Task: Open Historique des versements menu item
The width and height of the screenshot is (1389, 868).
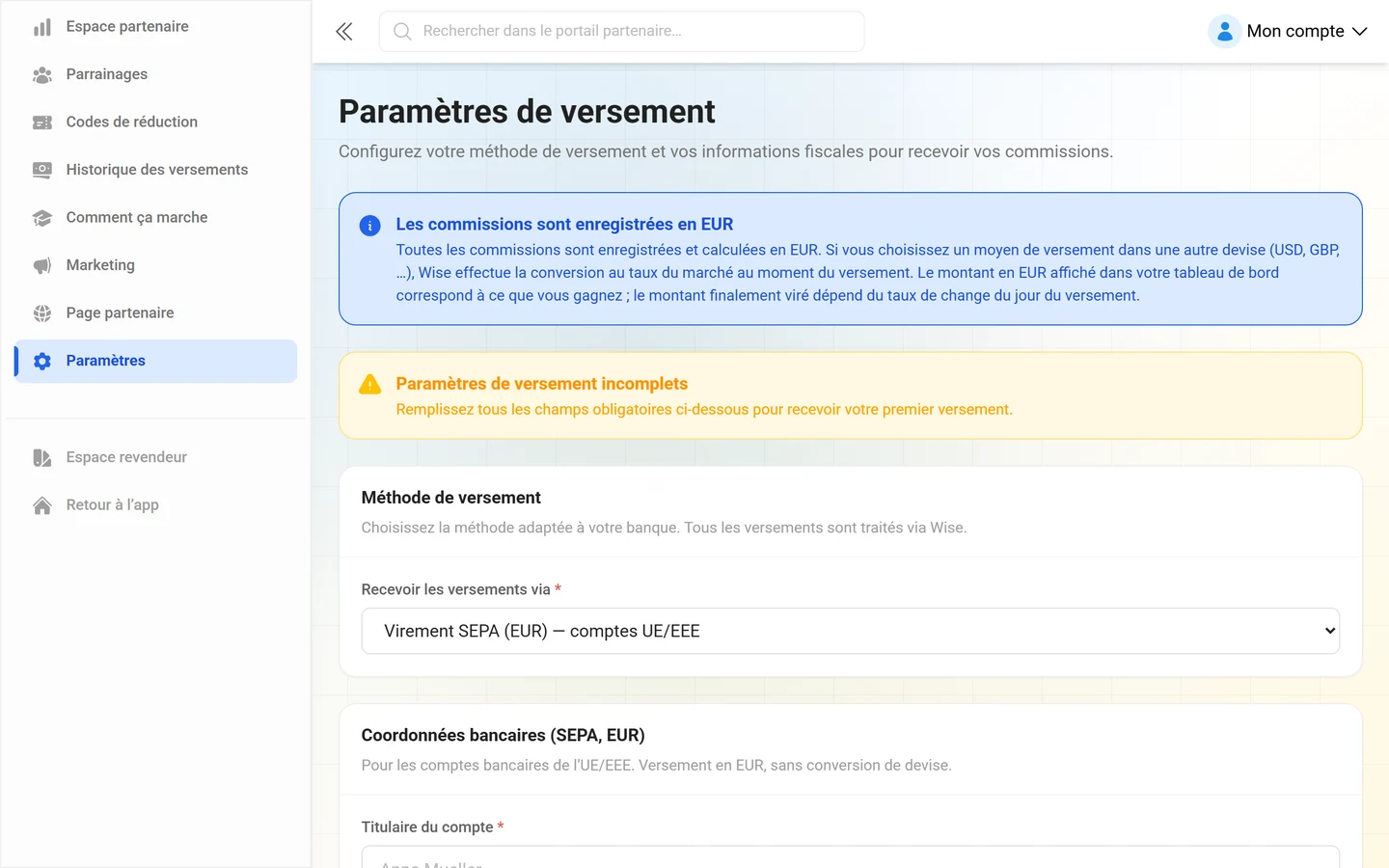Action: [x=156, y=170]
